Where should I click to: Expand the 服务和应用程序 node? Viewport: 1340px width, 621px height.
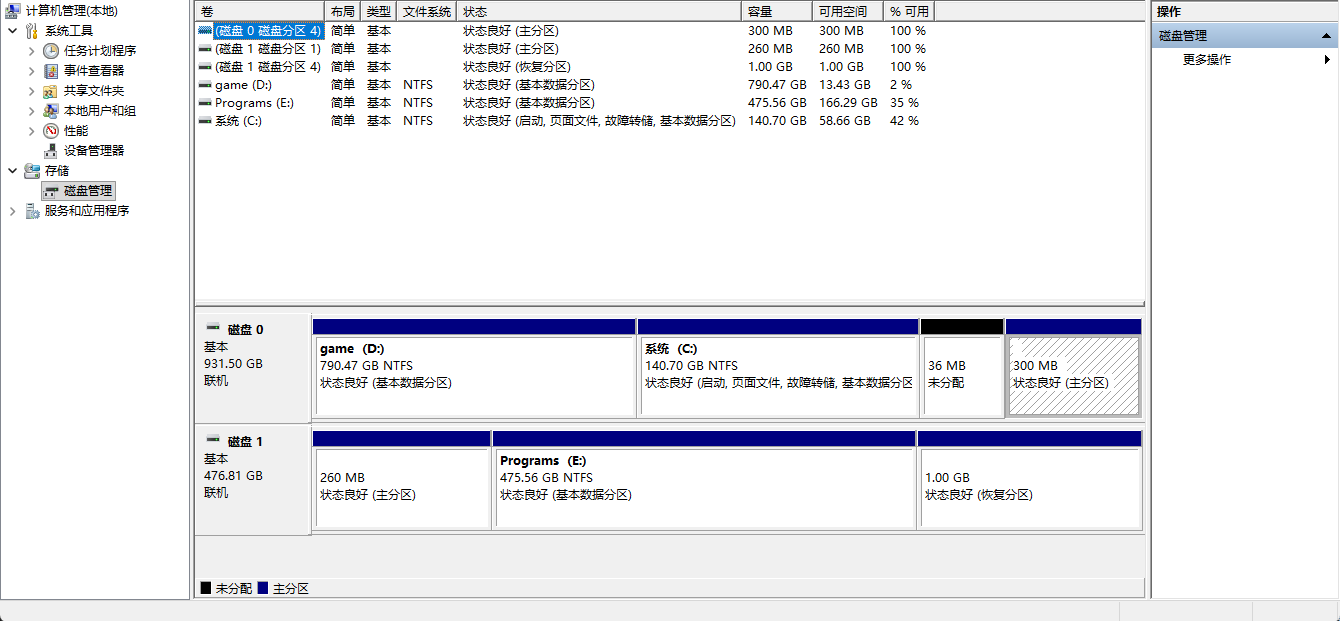pyautogui.click(x=12, y=211)
